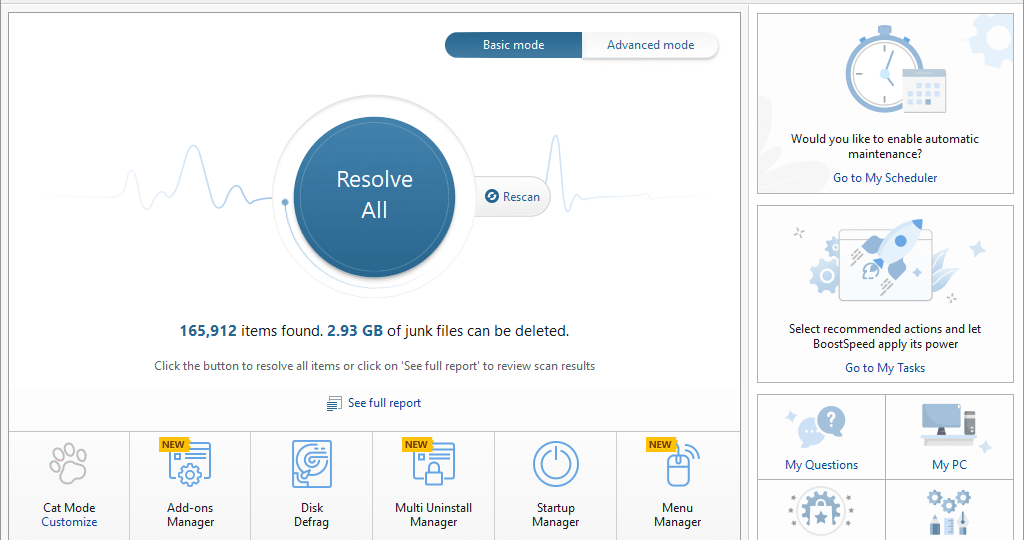1024x540 pixels.
Task: Click the stopwatch calendar scheduler illustration
Action: click(896, 70)
